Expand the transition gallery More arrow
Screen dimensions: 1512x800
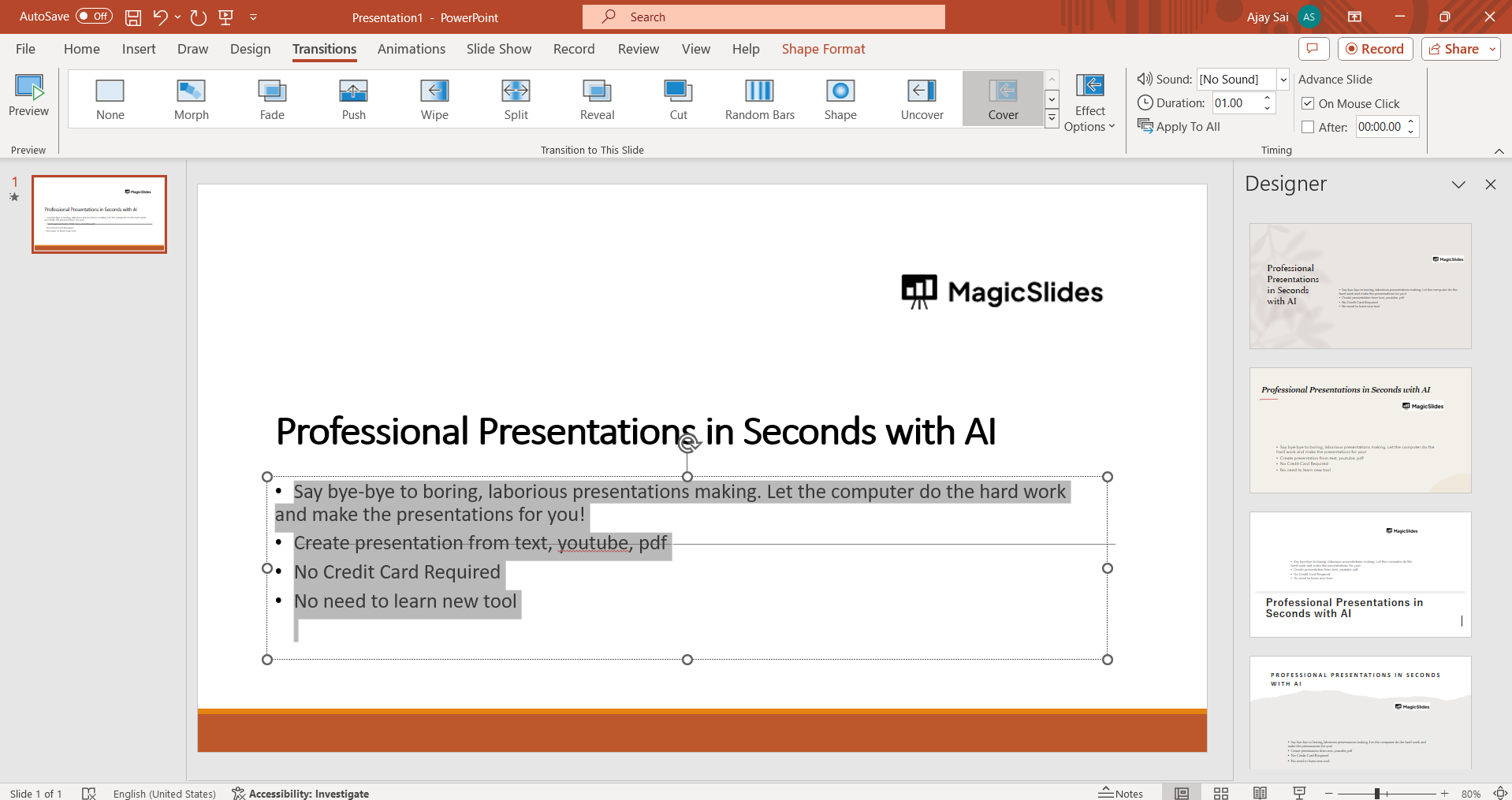tap(1052, 119)
